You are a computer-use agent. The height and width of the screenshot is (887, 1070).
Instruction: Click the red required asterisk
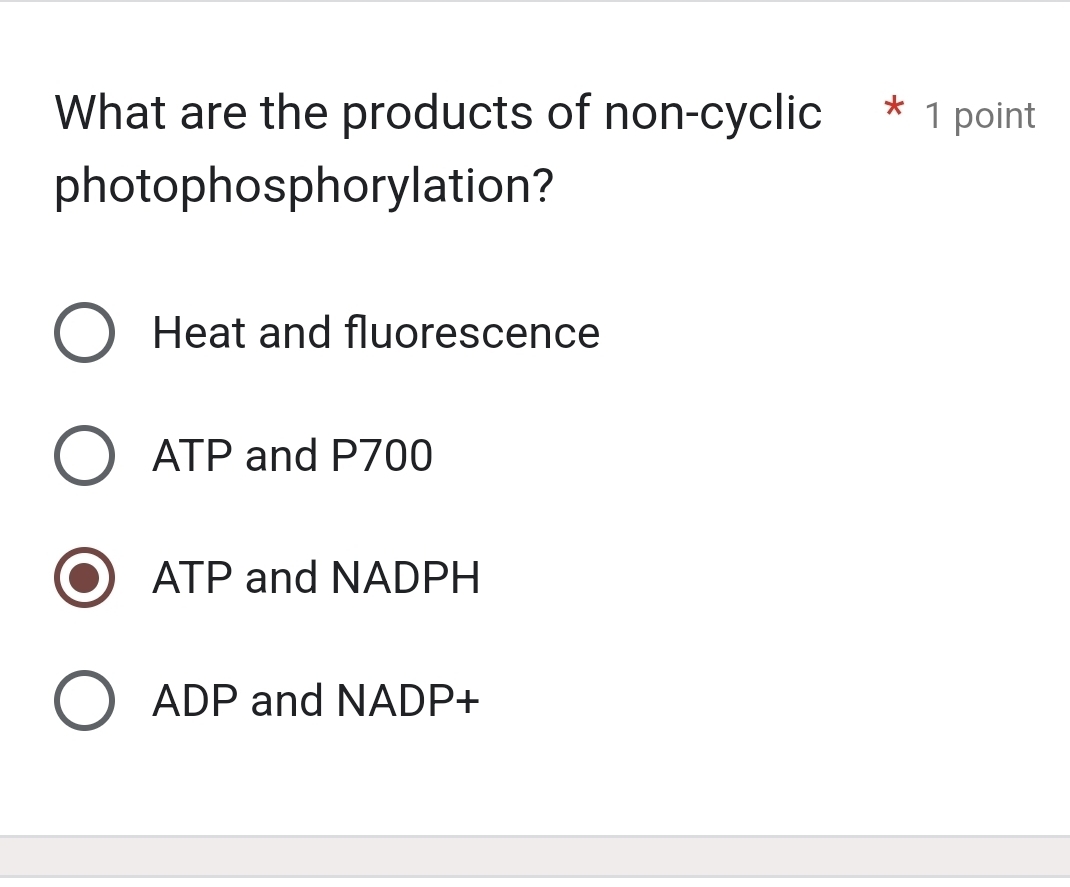[892, 112]
